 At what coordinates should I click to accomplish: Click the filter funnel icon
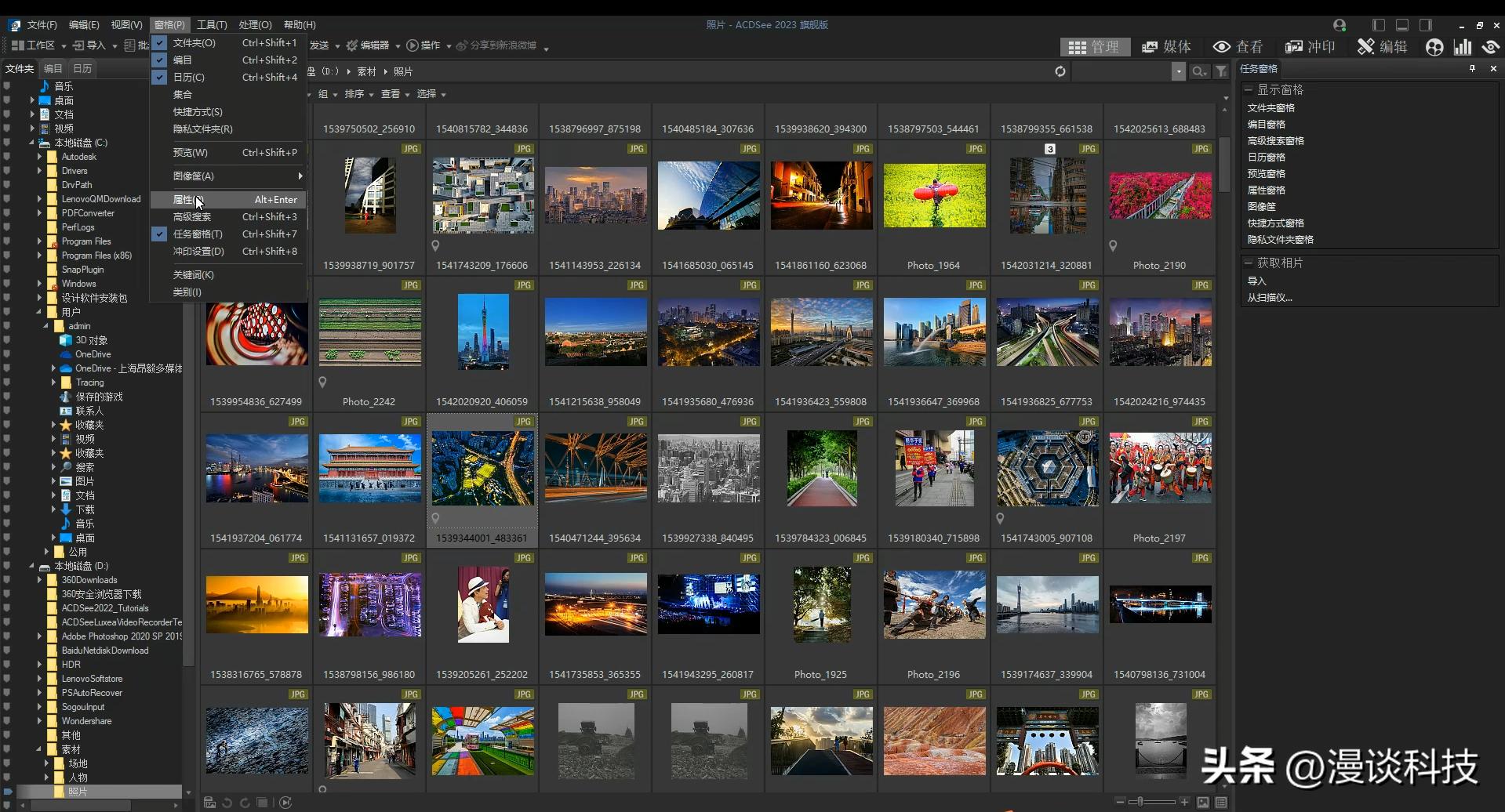[x=1221, y=71]
